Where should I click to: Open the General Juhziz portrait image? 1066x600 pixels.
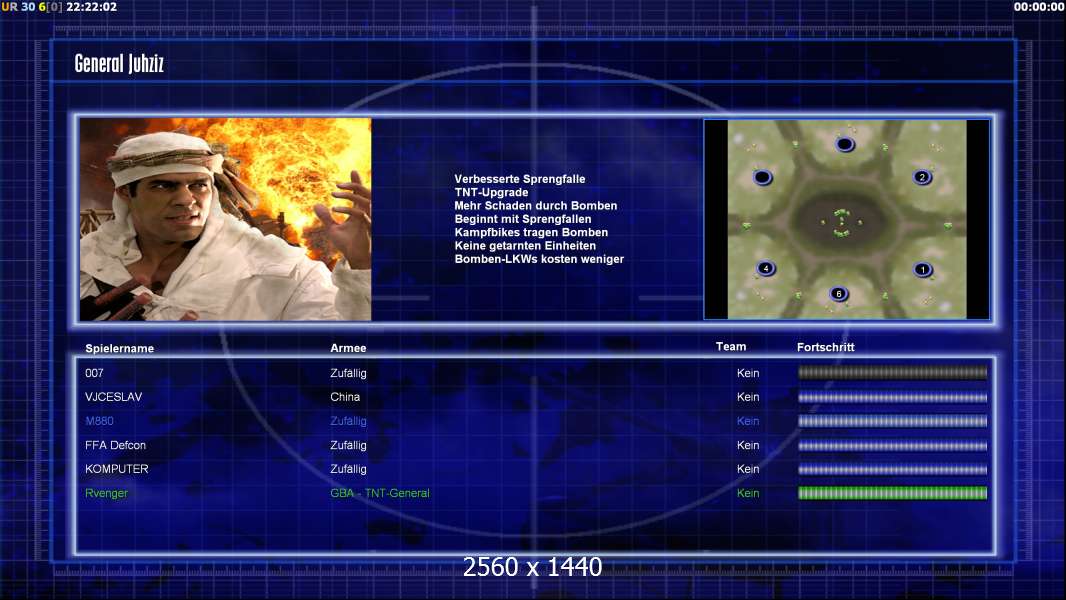[225, 219]
